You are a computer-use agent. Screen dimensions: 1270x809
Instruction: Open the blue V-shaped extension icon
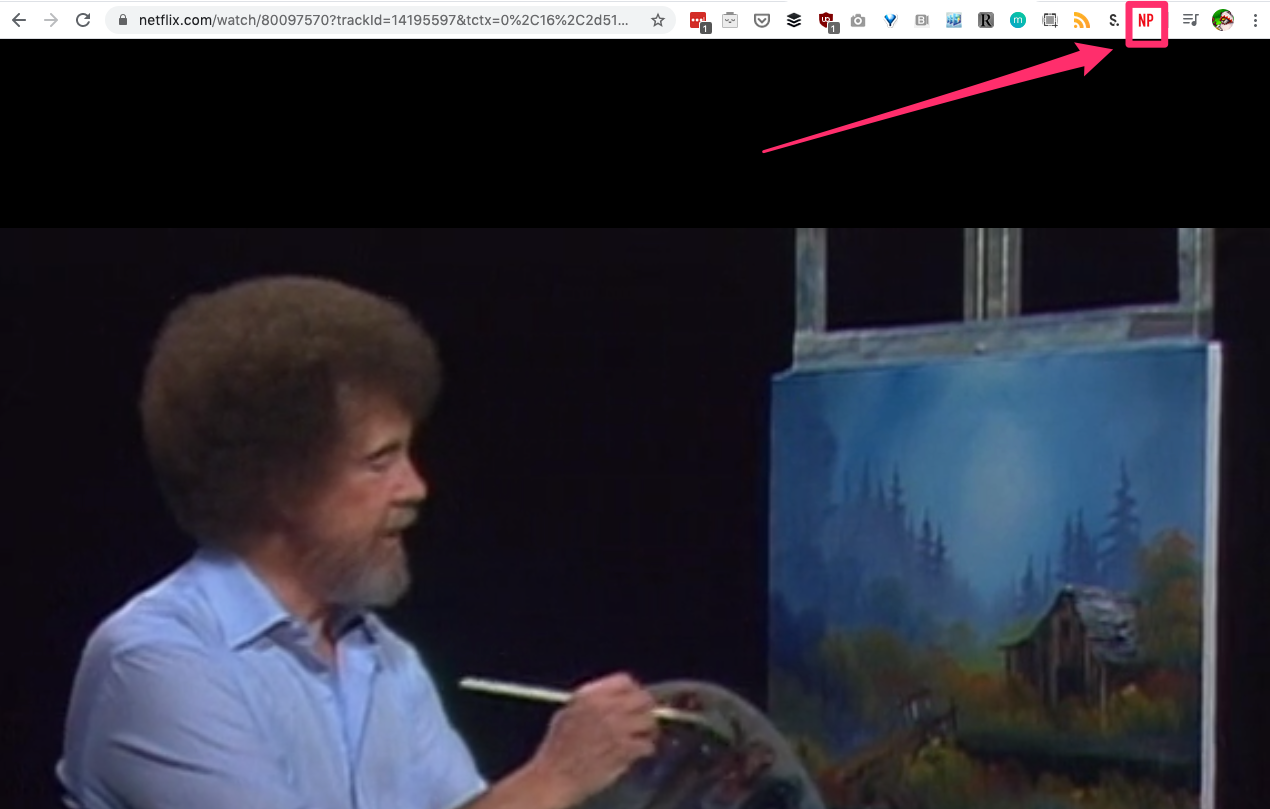pyautogui.click(x=890, y=20)
